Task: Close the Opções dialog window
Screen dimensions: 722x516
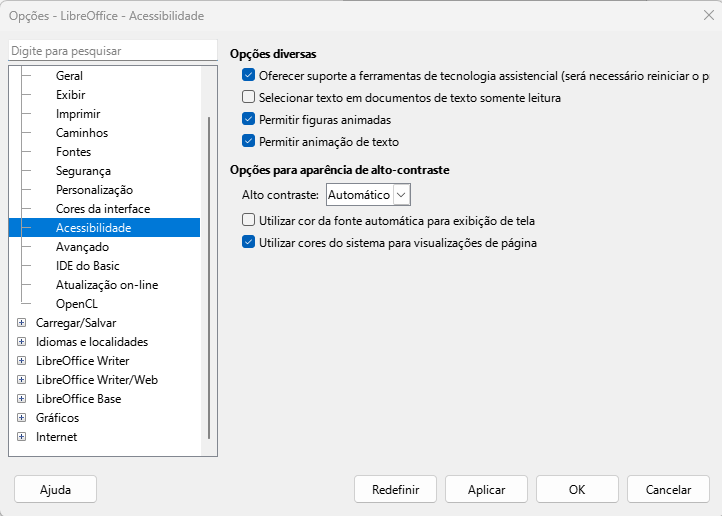Action: click(x=709, y=15)
